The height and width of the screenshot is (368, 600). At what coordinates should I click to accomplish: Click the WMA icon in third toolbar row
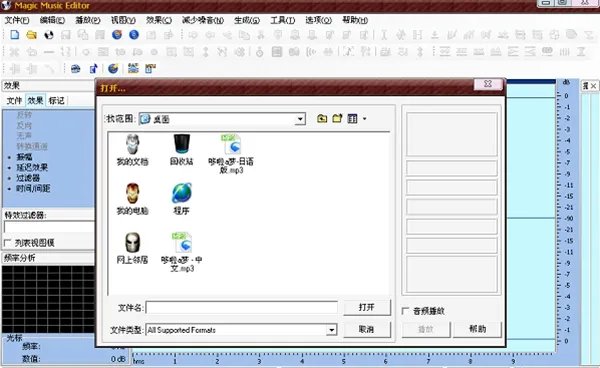click(150, 68)
